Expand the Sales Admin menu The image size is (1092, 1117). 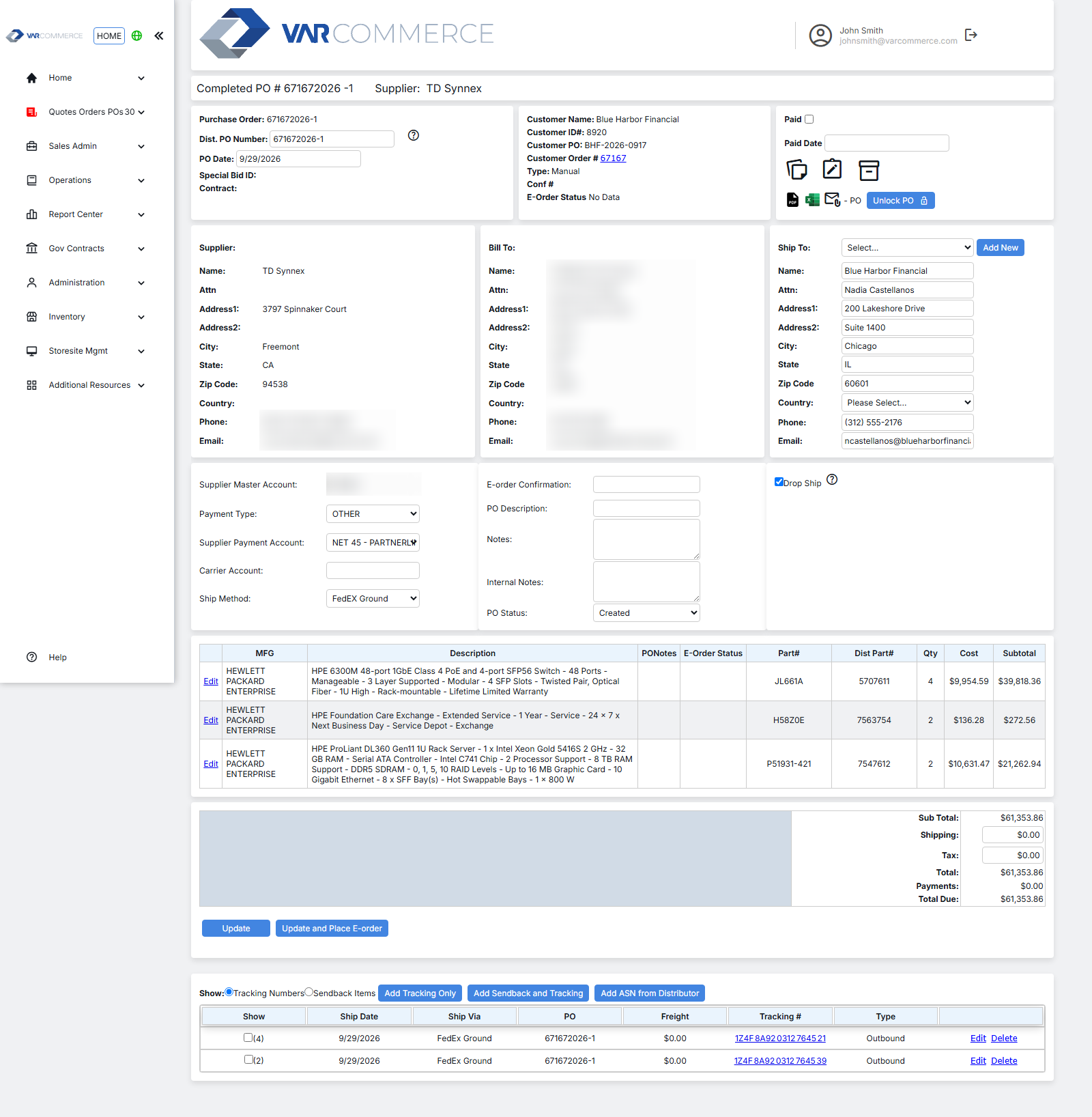(86, 146)
